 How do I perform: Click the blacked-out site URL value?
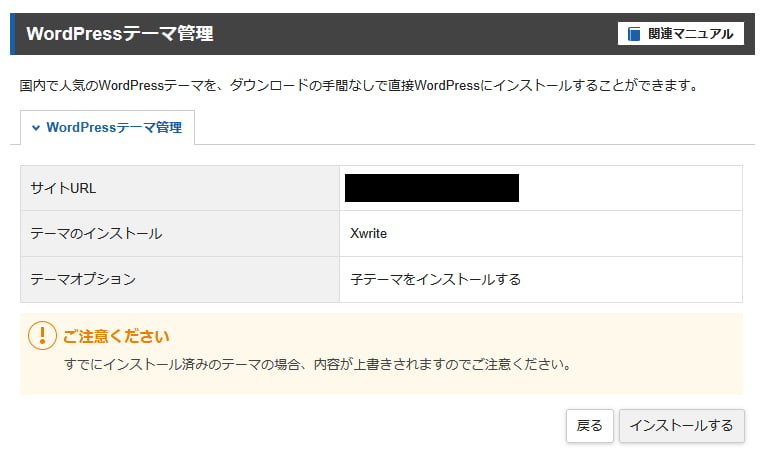coord(431,188)
